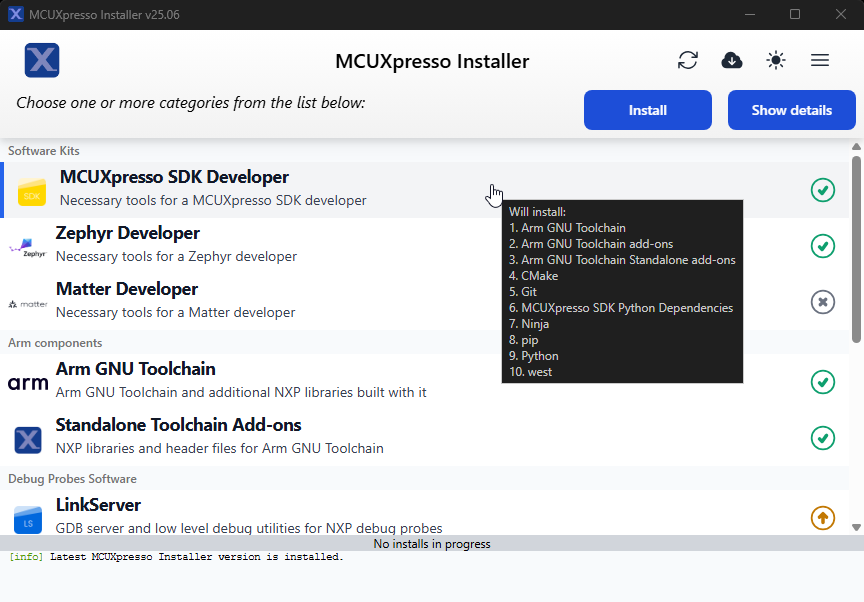This screenshot has height=602, width=864.
Task: Click the info log message line
Action: [176, 557]
